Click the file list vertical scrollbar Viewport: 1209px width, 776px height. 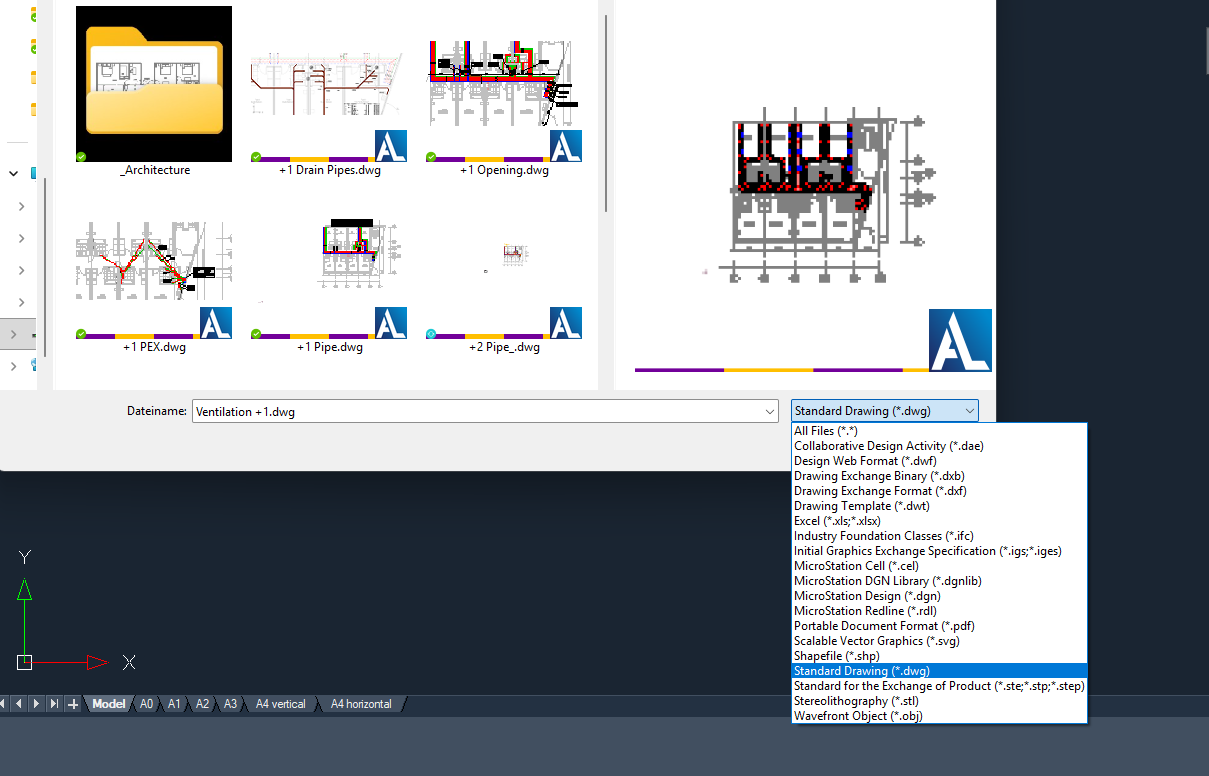[x=605, y=110]
